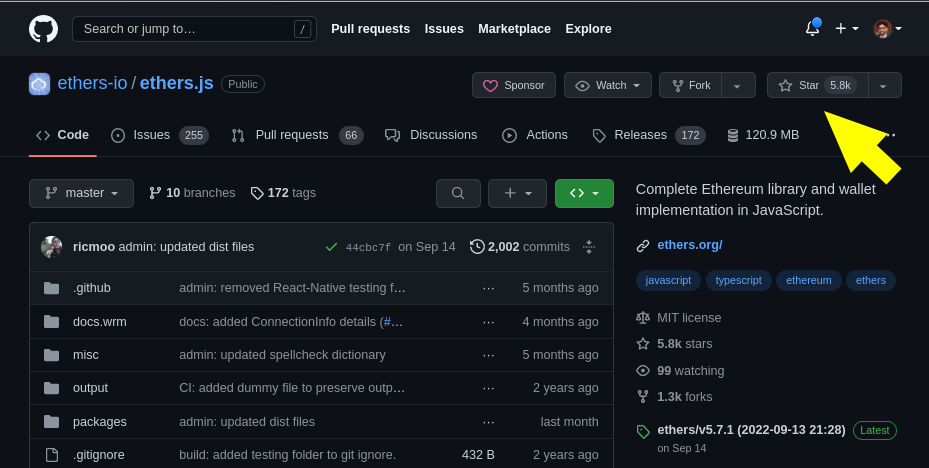Switch to the Releases tab
Image resolution: width=929 pixels, height=468 pixels.
tap(649, 135)
